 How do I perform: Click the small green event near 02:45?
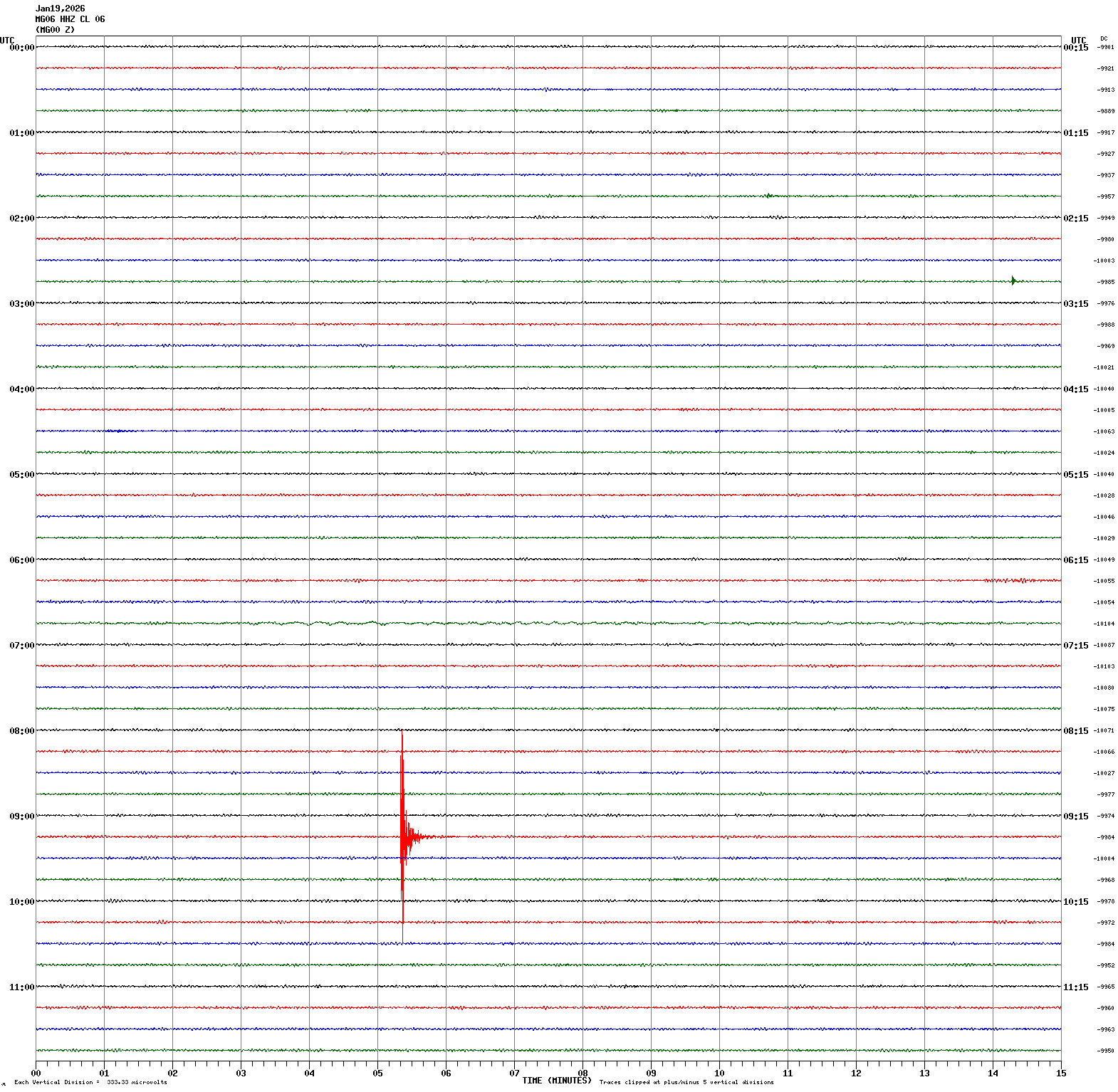click(1013, 280)
